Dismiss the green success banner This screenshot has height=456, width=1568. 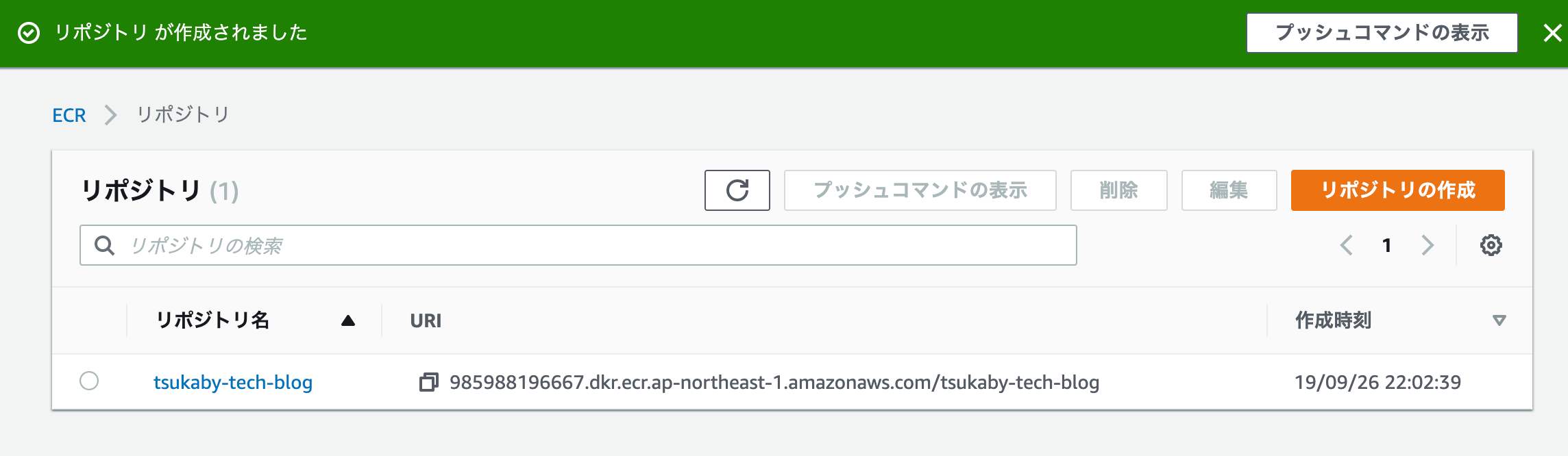(1552, 33)
